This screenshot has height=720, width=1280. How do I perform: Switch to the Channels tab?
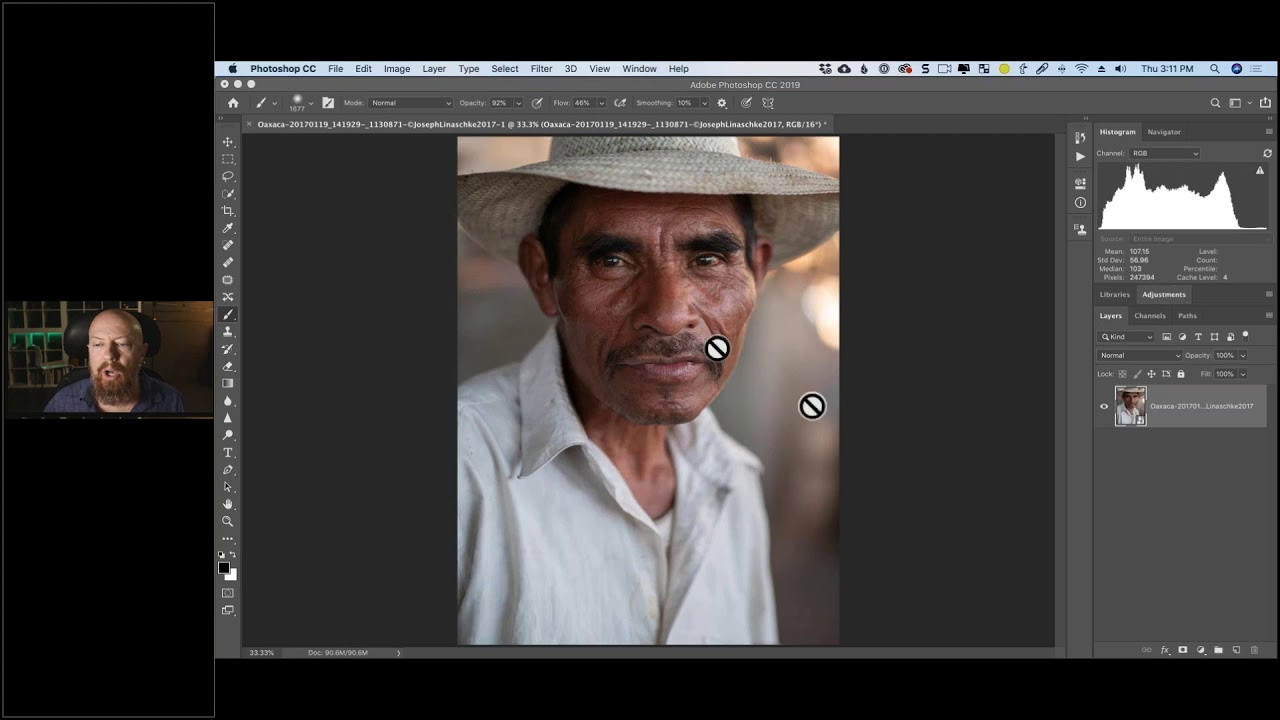click(1150, 316)
